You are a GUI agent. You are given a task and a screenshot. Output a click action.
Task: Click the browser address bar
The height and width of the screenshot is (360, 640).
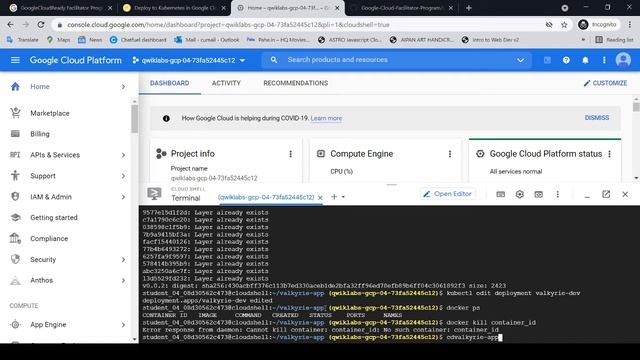[x=302, y=24]
